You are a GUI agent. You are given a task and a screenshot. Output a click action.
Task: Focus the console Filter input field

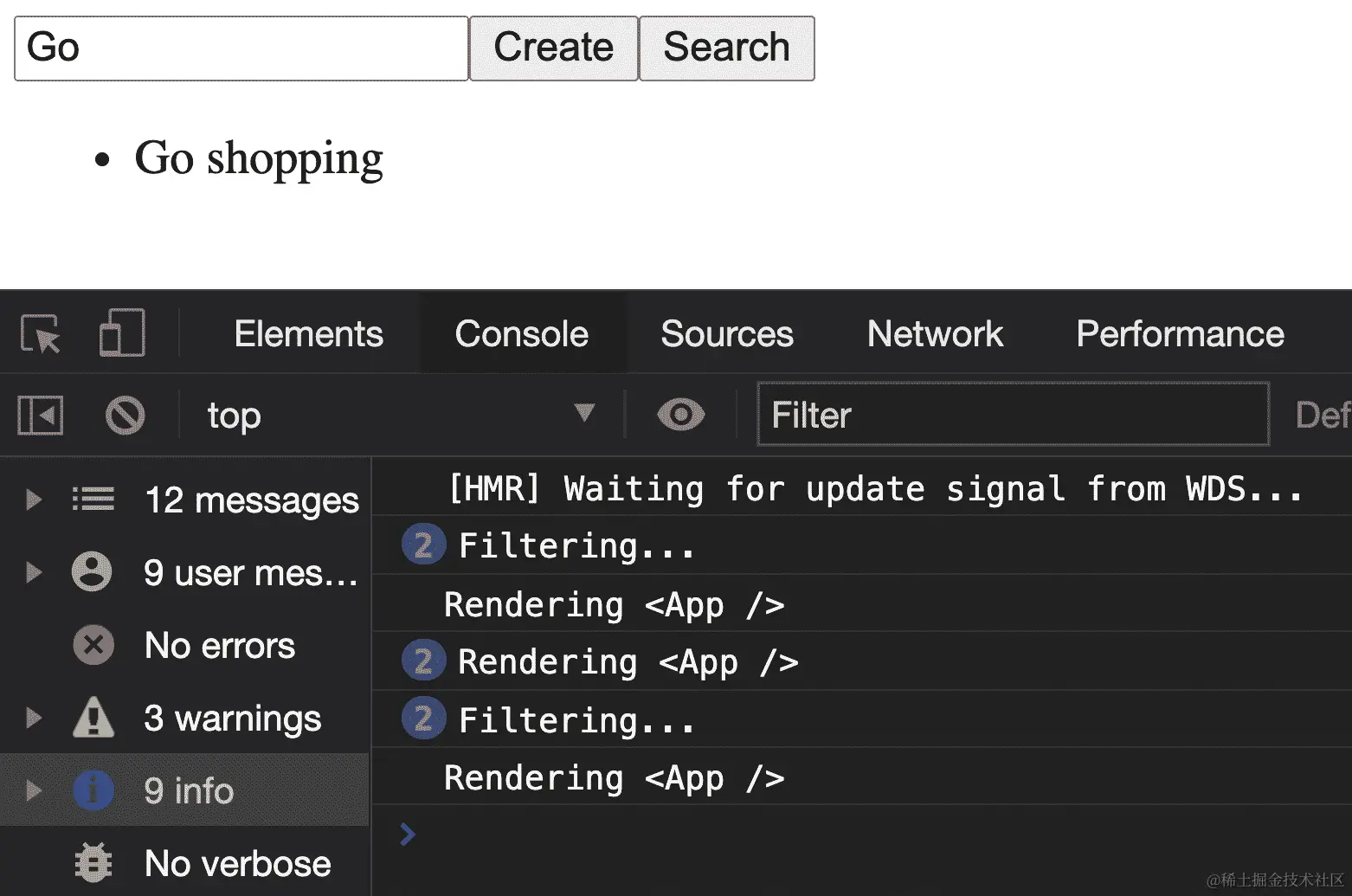point(1013,416)
